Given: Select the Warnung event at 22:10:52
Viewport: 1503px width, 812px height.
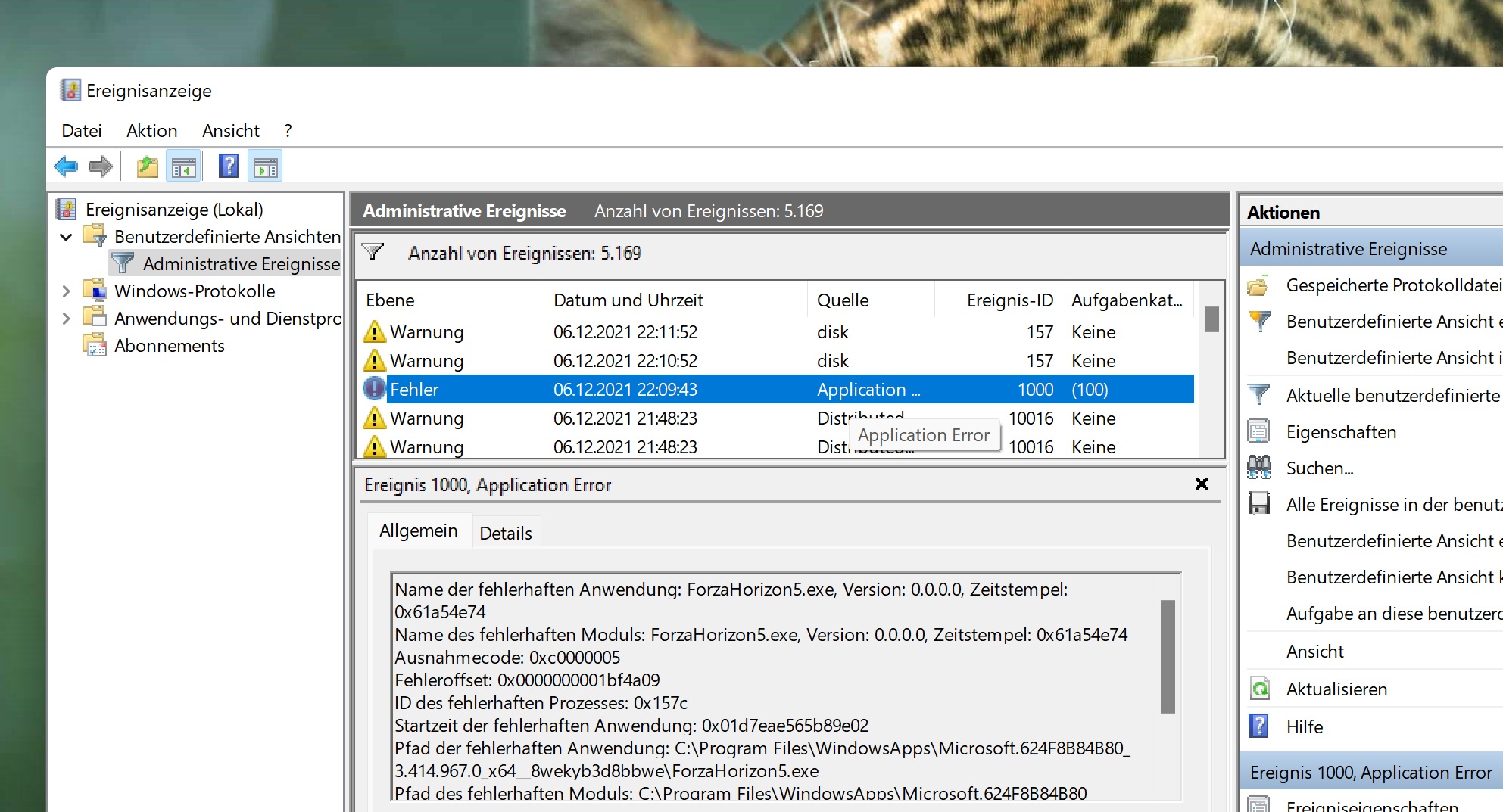Looking at the screenshot, I should (x=777, y=361).
